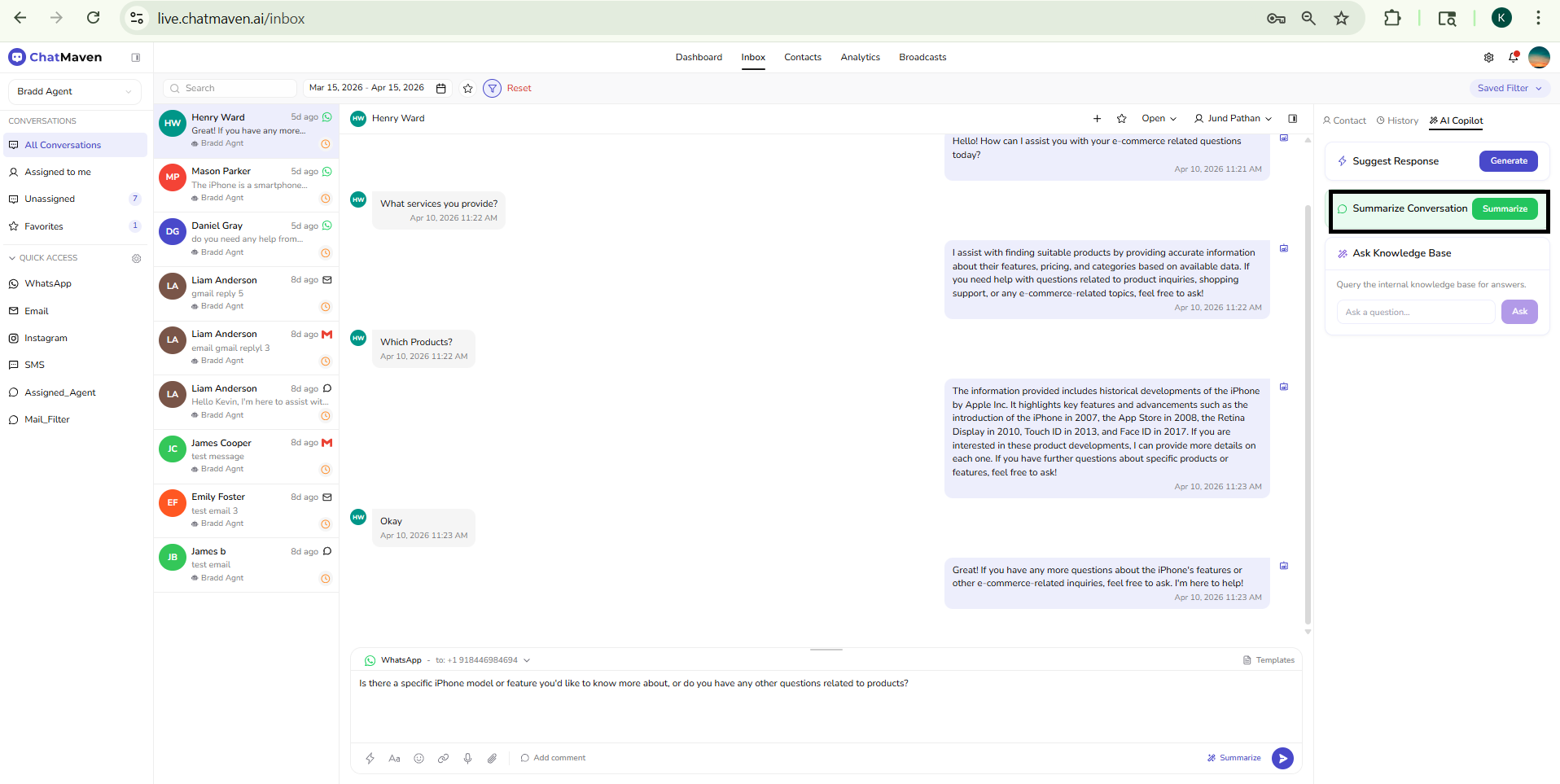Click the Ask a question input field
Screen dimensions: 1560x784
point(1415,312)
